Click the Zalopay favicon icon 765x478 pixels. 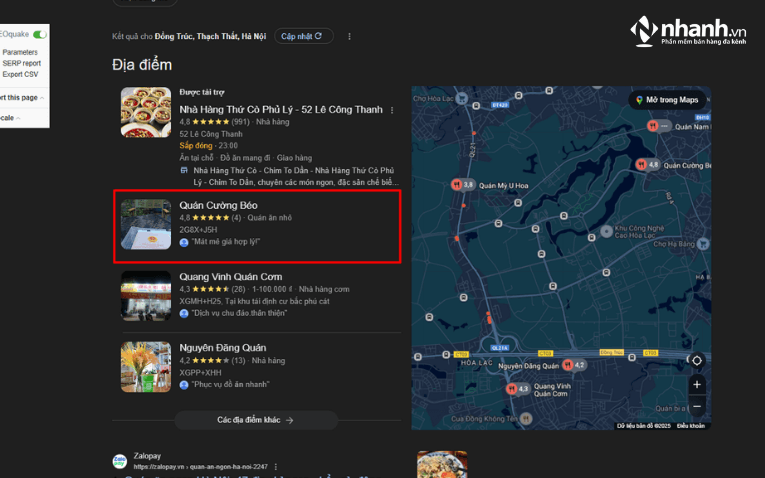120,461
